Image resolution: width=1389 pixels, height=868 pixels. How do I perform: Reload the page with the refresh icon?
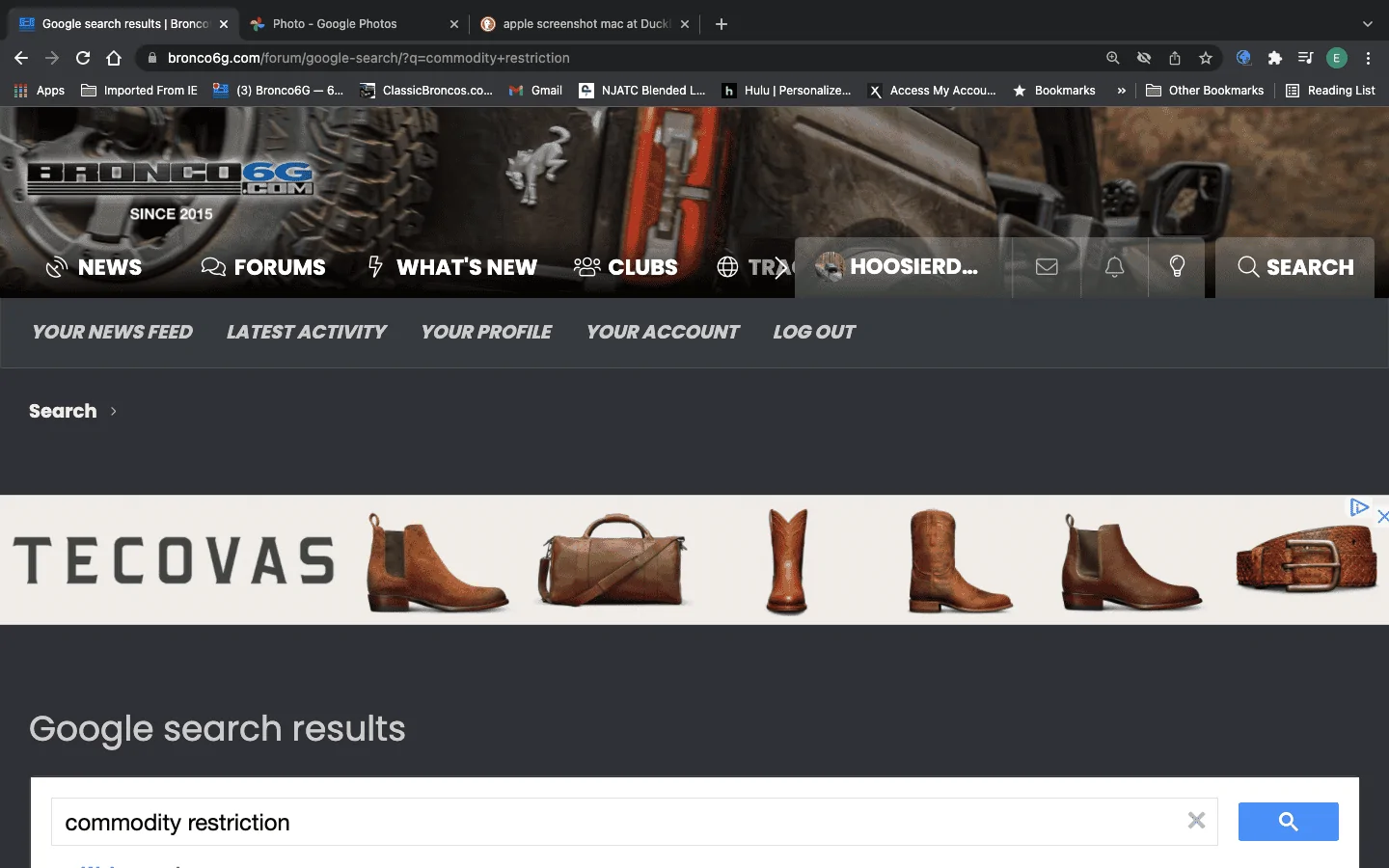(83, 58)
